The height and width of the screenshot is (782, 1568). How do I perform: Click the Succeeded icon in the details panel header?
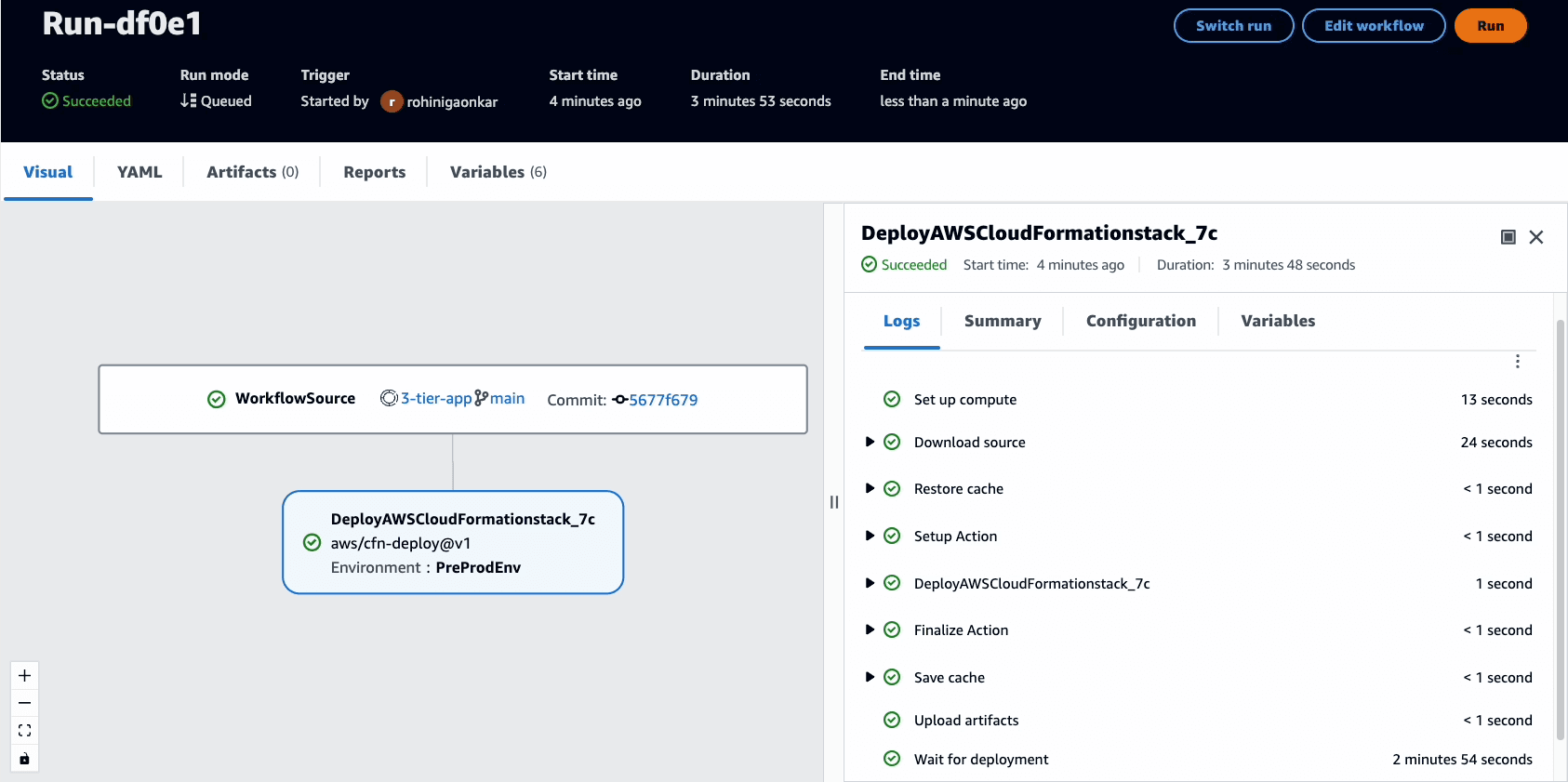tap(870, 264)
